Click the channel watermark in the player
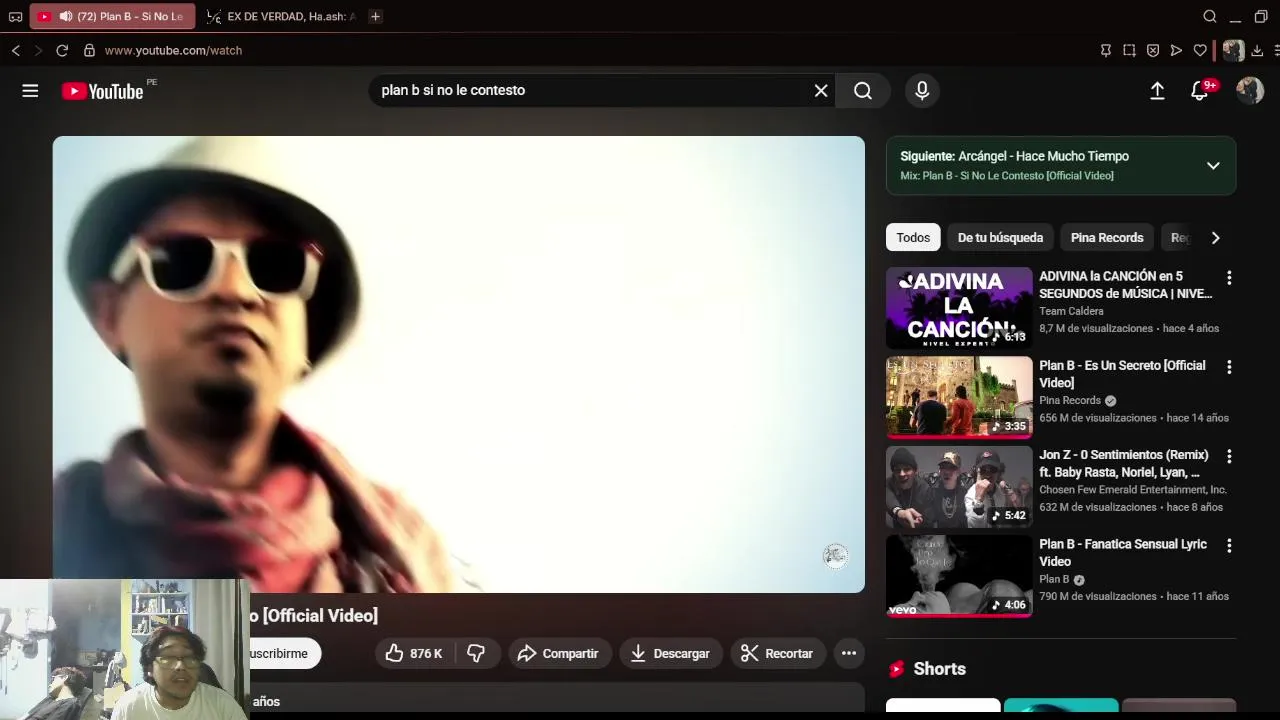This screenshot has width=1280, height=720. tap(836, 556)
